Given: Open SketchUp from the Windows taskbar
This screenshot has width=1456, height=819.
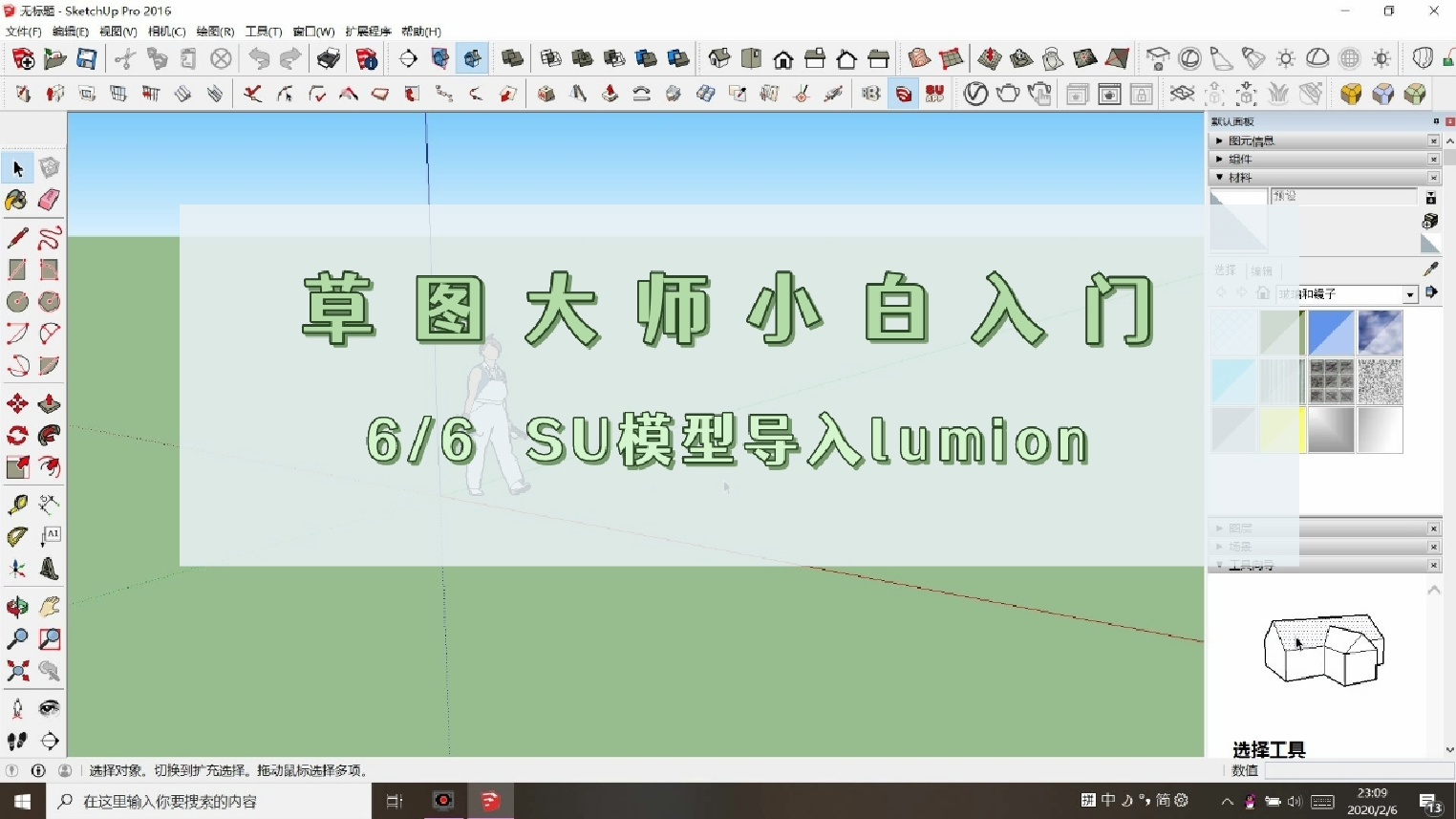Looking at the screenshot, I should coord(490,801).
